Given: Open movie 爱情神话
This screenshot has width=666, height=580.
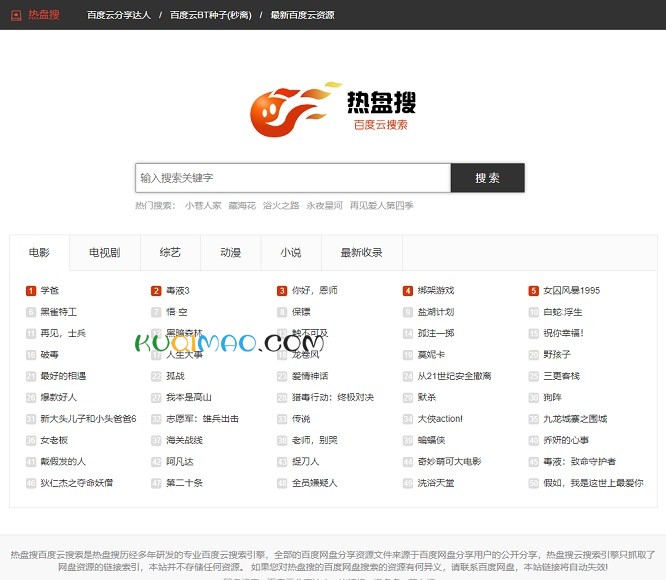Looking at the screenshot, I should tap(310, 376).
